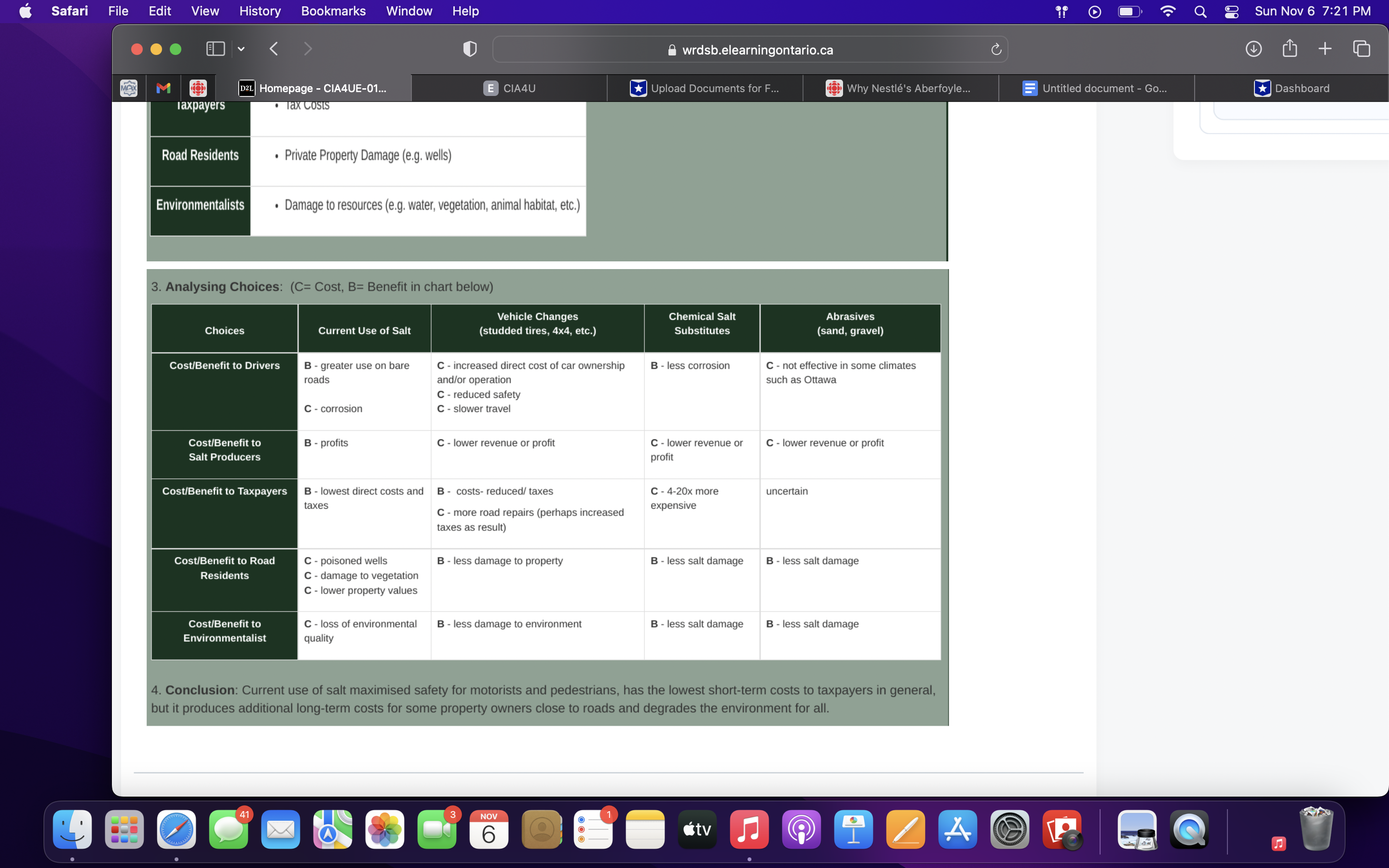Launch Music from the Dock
1389x868 pixels.
749,829
